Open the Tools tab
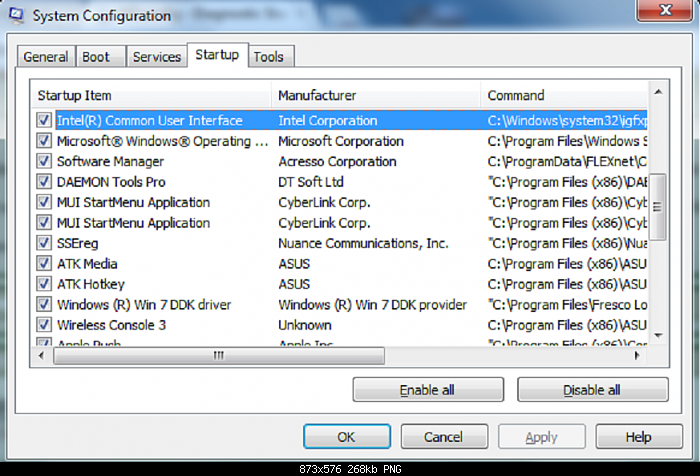The width and height of the screenshot is (700, 476). pyautogui.click(x=269, y=57)
